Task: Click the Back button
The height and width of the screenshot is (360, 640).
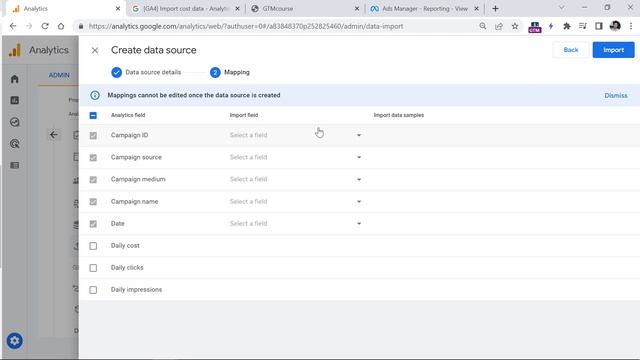Action: 571,50
